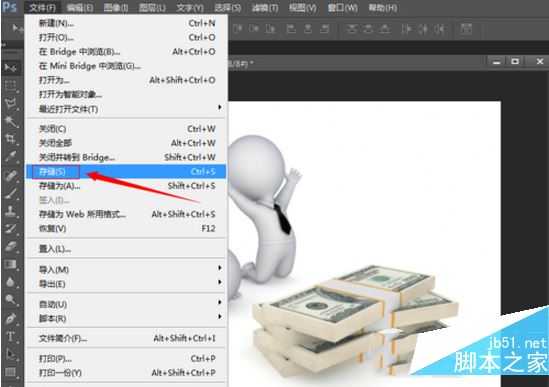Choose 在 Bridge 中浏览(B)...
The width and height of the screenshot is (549, 387).
point(126,52)
